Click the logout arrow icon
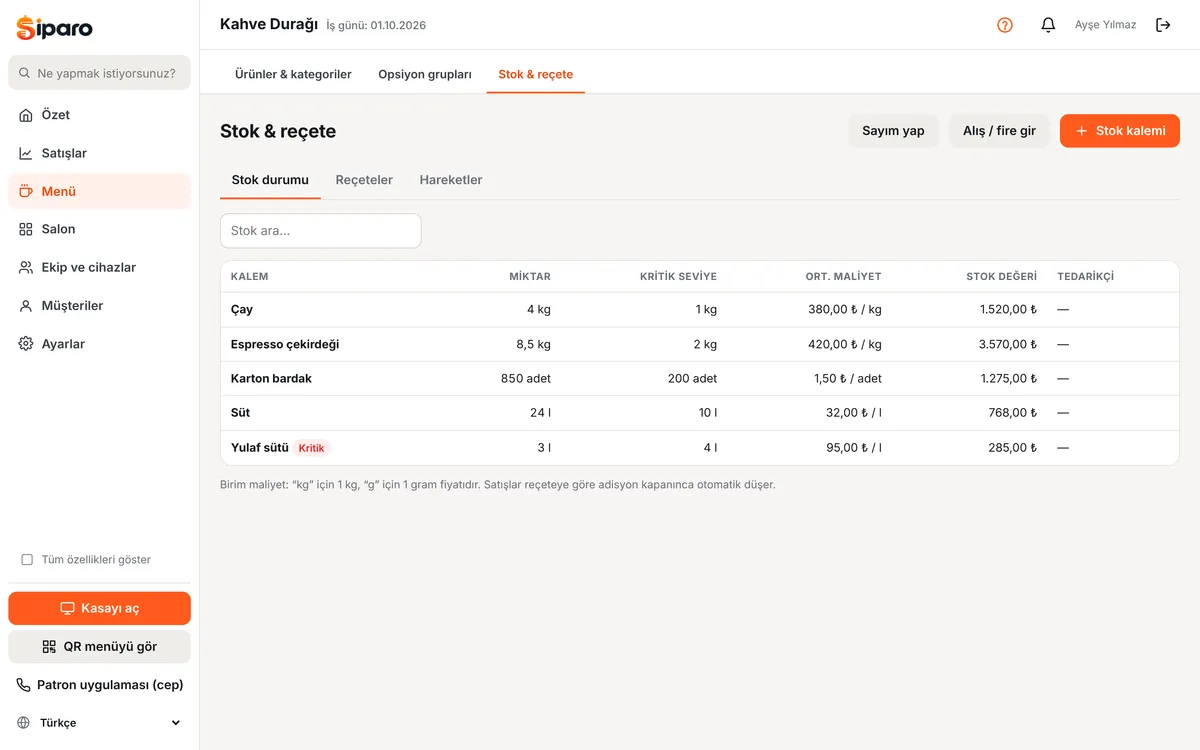The width and height of the screenshot is (1200, 750). point(1163,25)
